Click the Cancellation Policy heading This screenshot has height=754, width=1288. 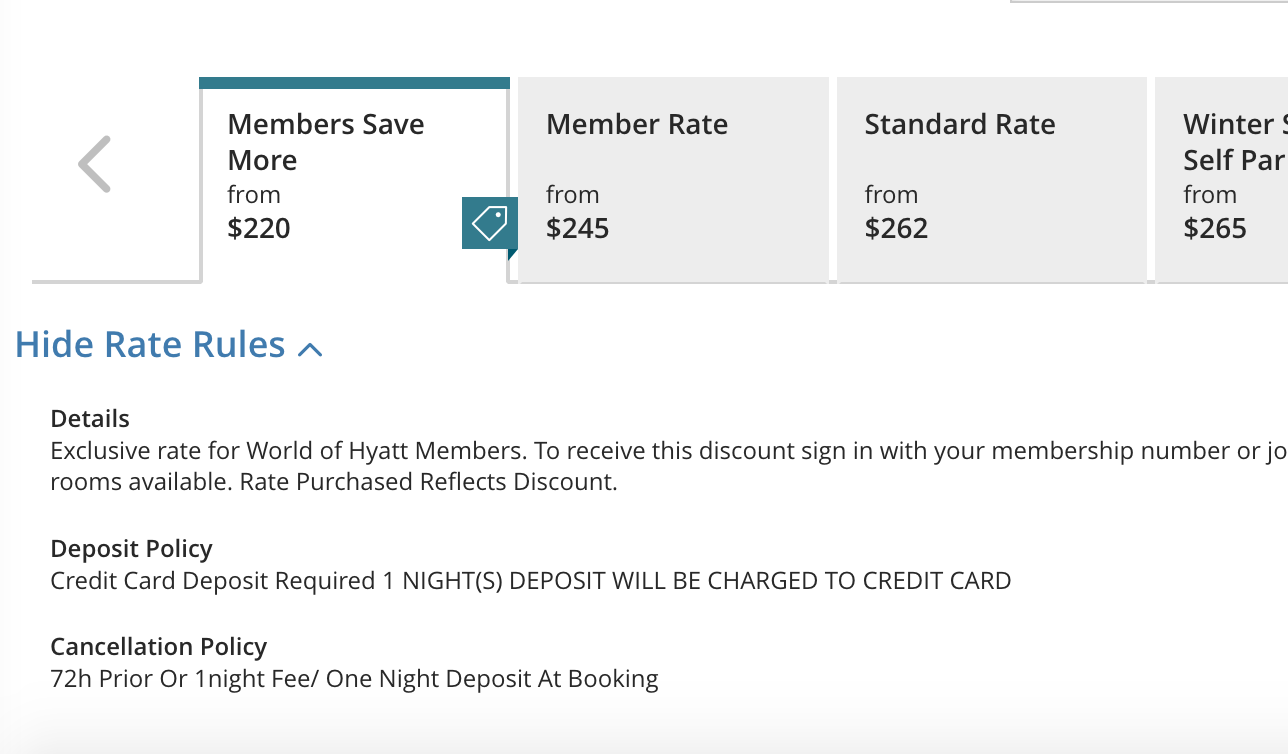(x=158, y=646)
